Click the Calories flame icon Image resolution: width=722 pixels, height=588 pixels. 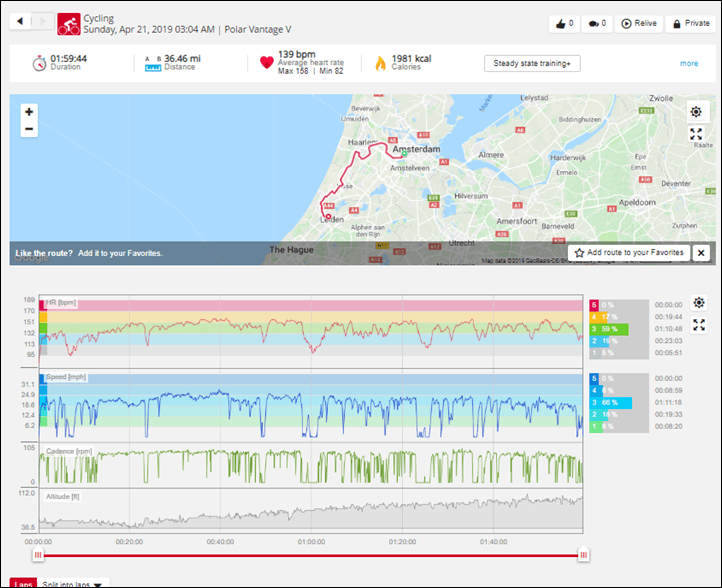[380, 63]
